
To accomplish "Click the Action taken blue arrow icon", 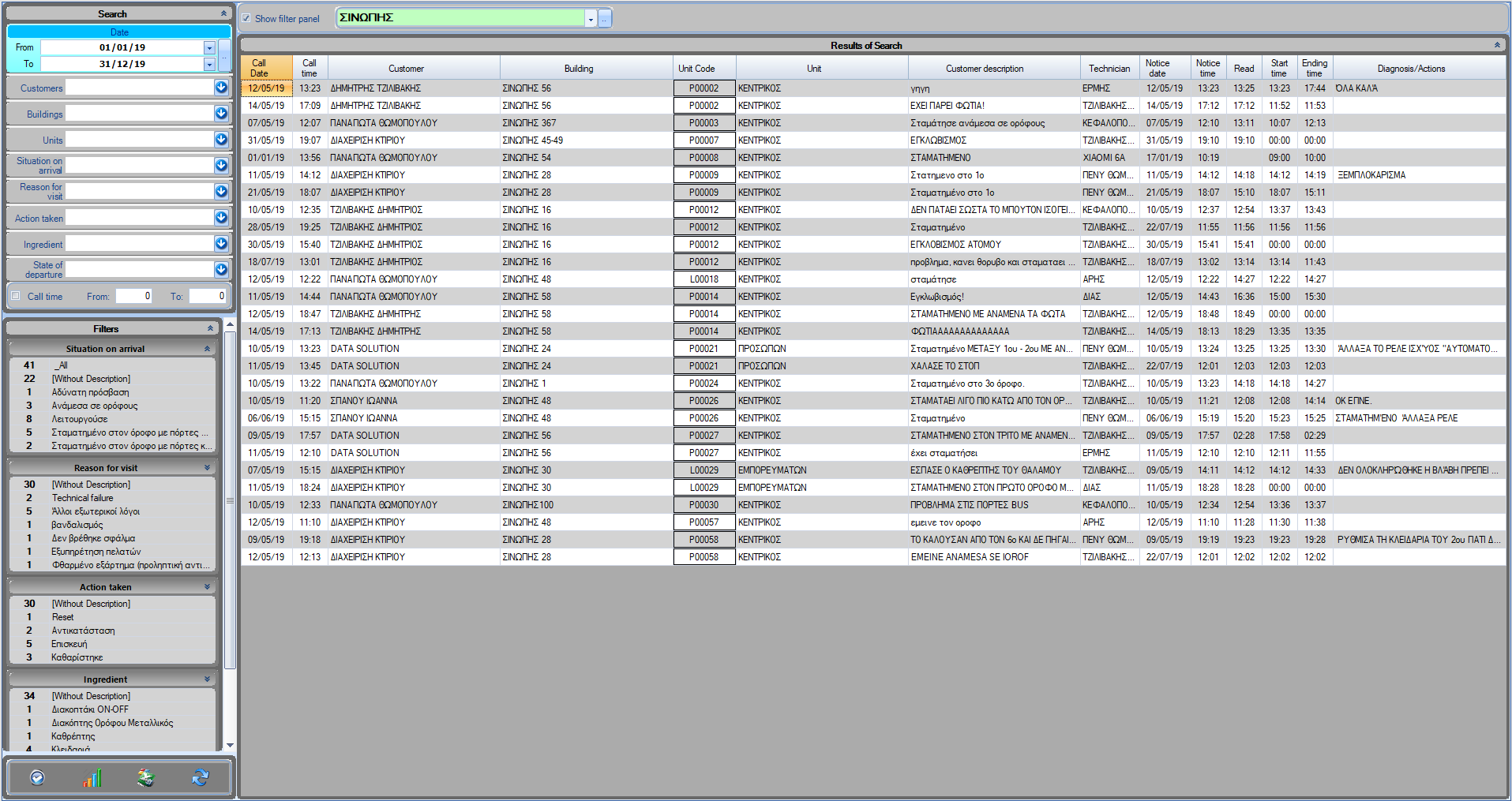I will point(221,218).
